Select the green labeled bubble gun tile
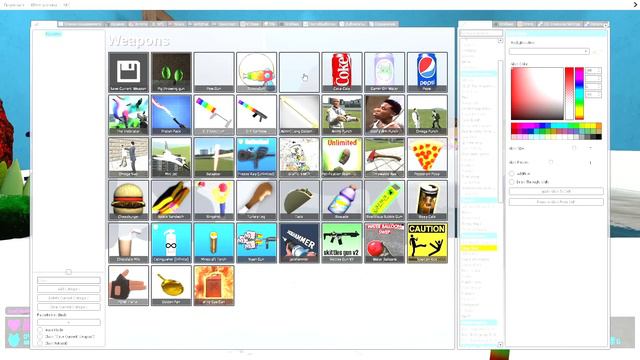This screenshot has height=360, width=640. pos(384,200)
